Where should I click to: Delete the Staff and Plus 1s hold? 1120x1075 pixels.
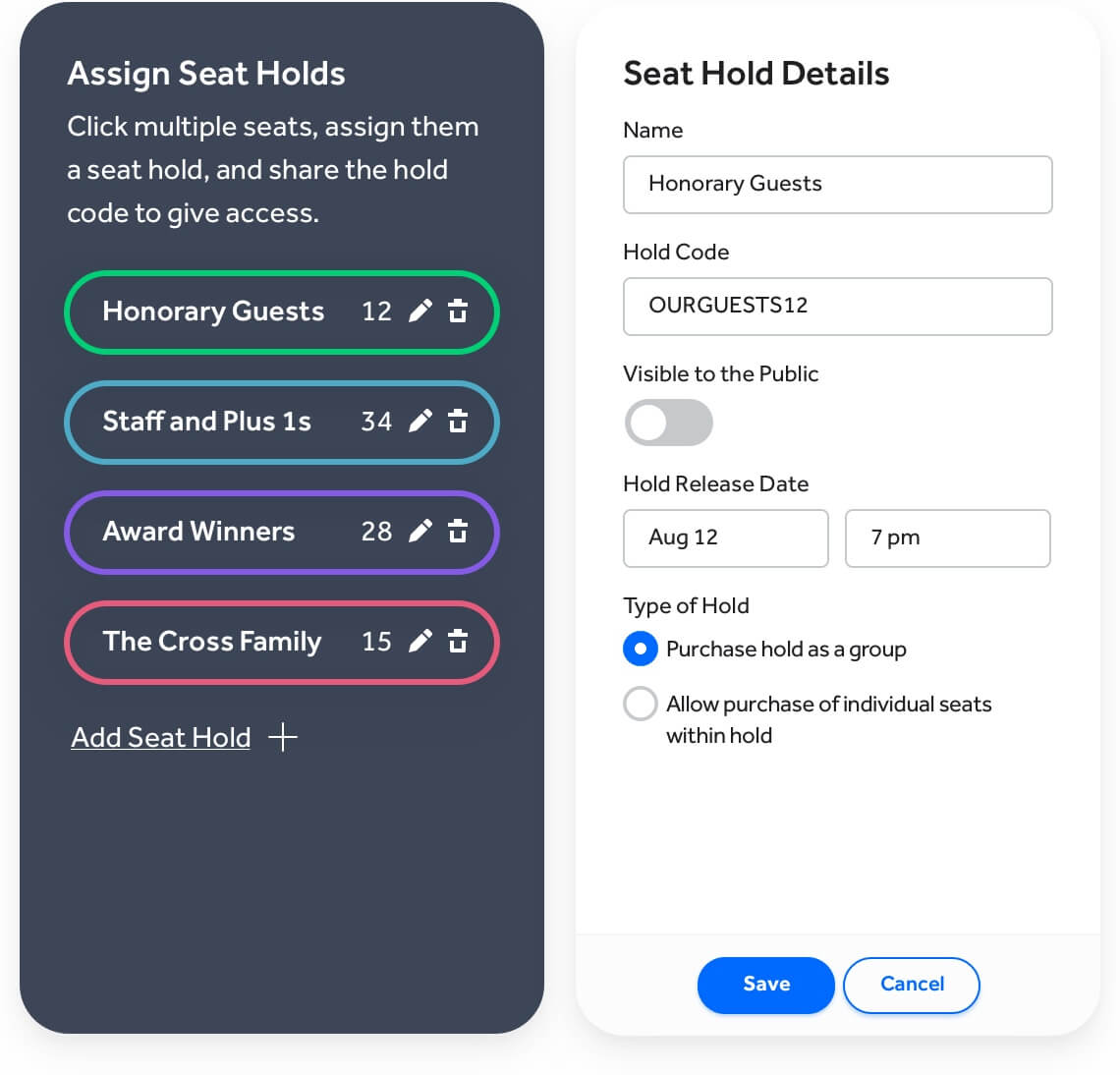pyautogui.click(x=458, y=421)
